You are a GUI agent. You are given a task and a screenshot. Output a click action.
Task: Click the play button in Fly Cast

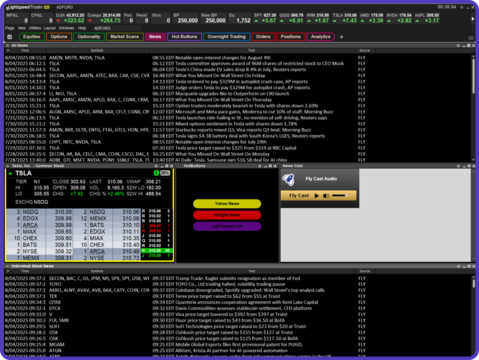tap(316, 196)
